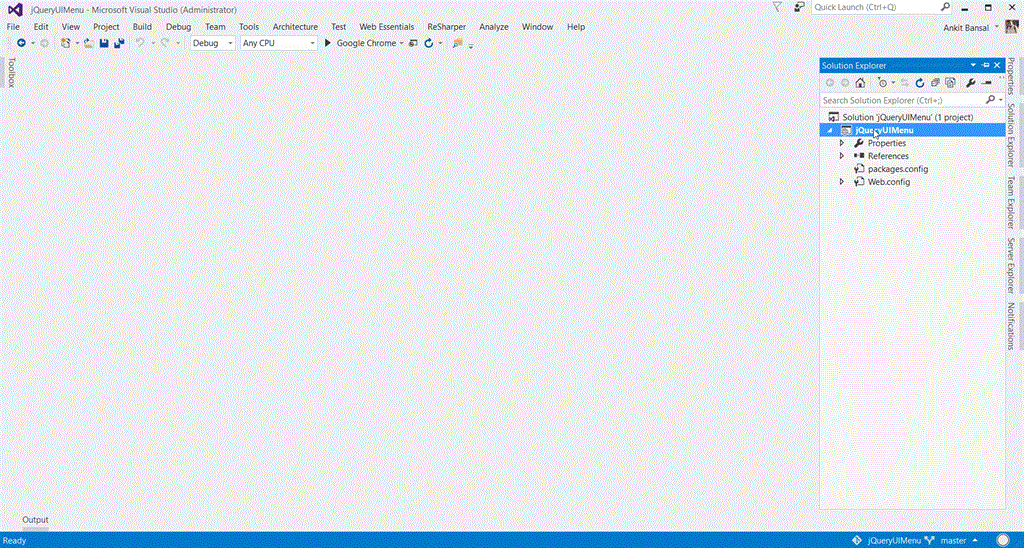1024x548 pixels.
Task: Open the Google Chrome browser target dropdown arrow
Action: (401, 43)
